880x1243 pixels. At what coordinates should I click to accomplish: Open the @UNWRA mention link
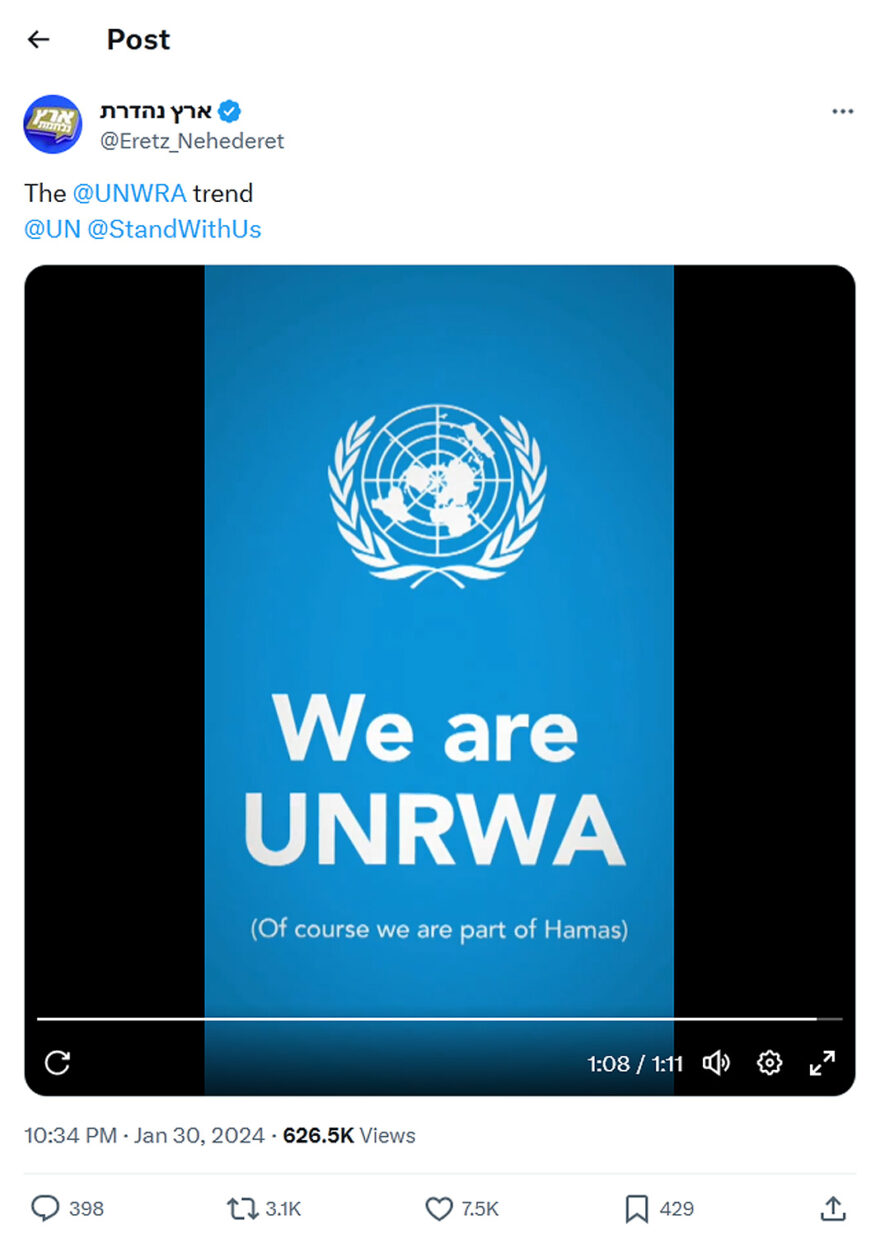[x=130, y=193]
